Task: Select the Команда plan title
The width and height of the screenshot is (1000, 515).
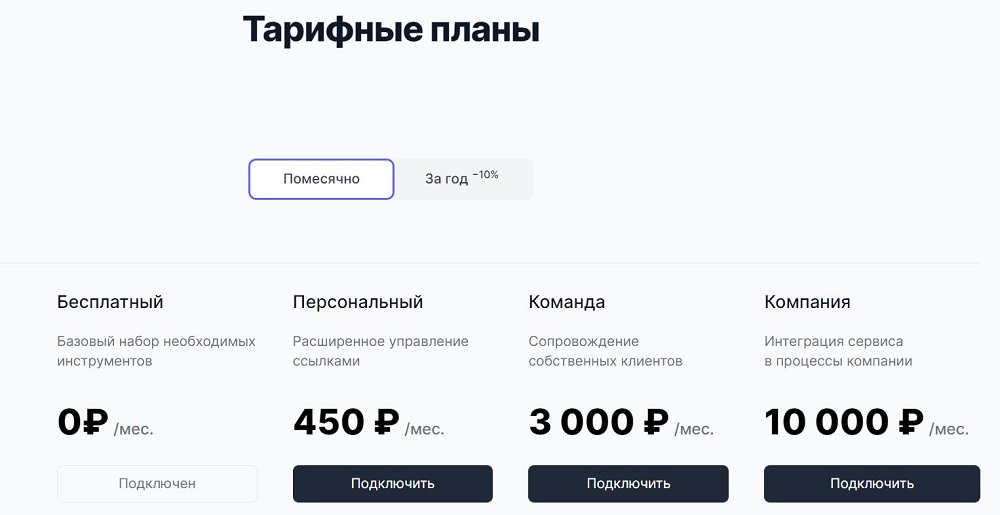Action: (x=566, y=302)
